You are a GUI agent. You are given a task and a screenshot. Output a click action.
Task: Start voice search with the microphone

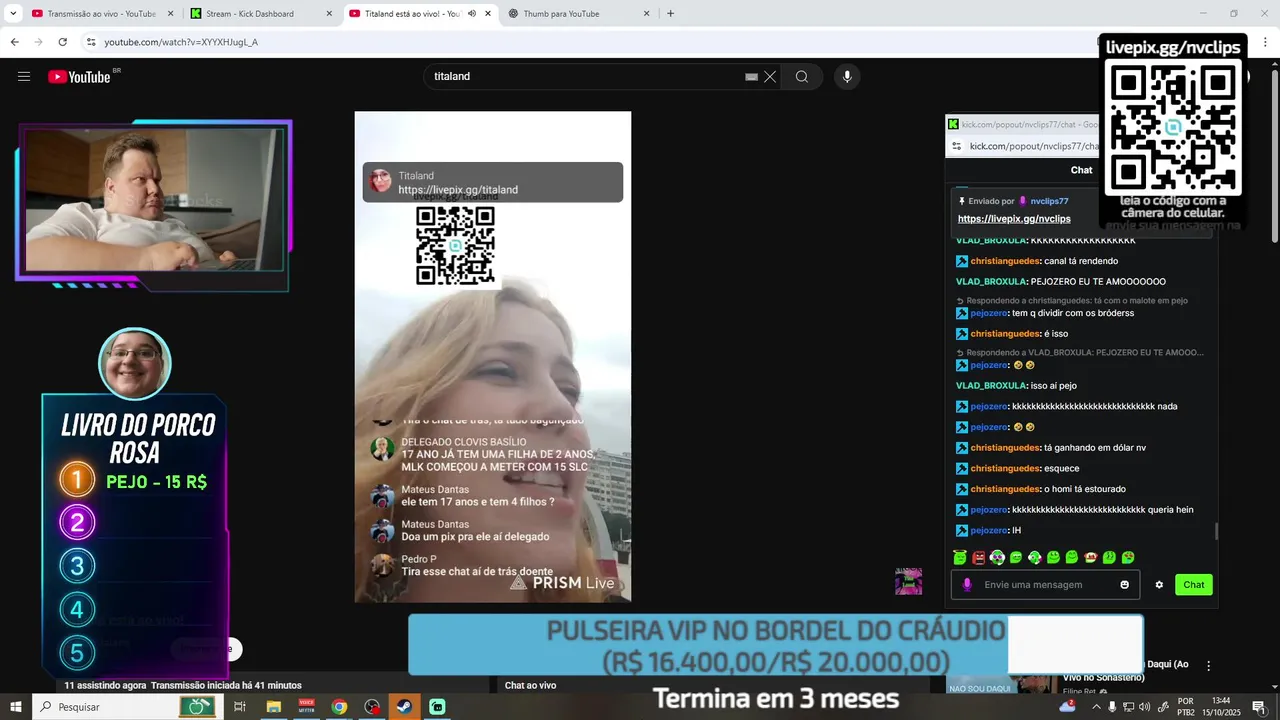click(x=847, y=77)
